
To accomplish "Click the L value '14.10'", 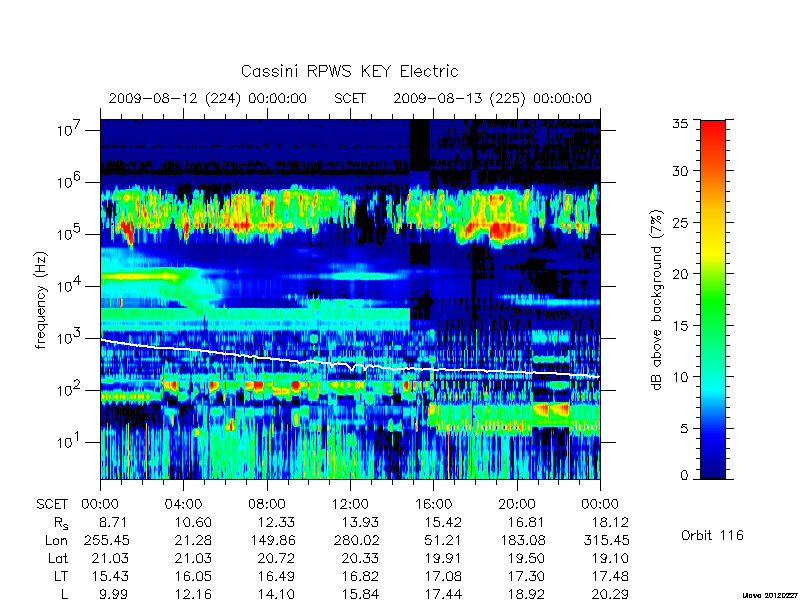I will 277,594.
